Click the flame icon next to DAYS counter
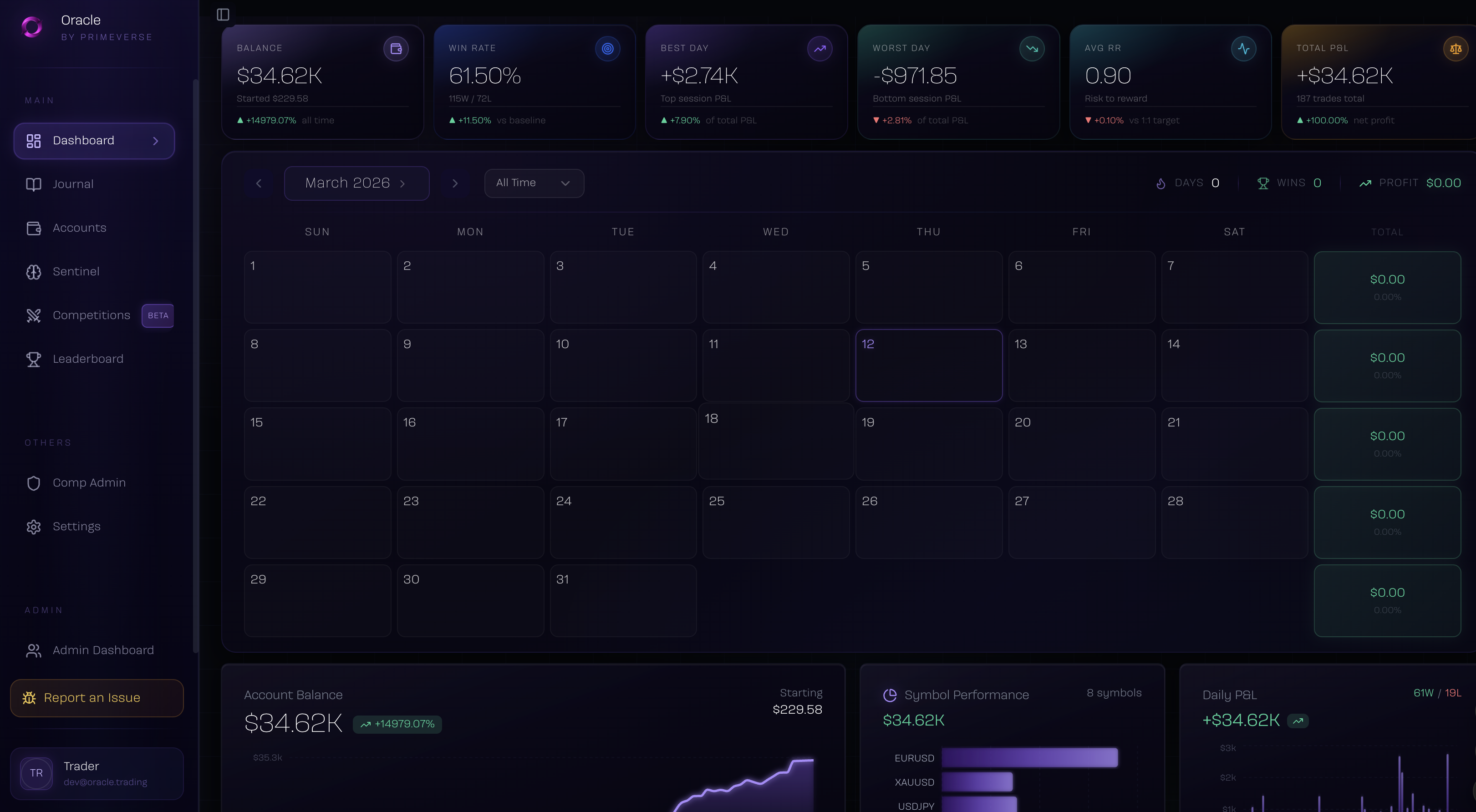Viewport: 1476px width, 812px height. pyautogui.click(x=1161, y=183)
